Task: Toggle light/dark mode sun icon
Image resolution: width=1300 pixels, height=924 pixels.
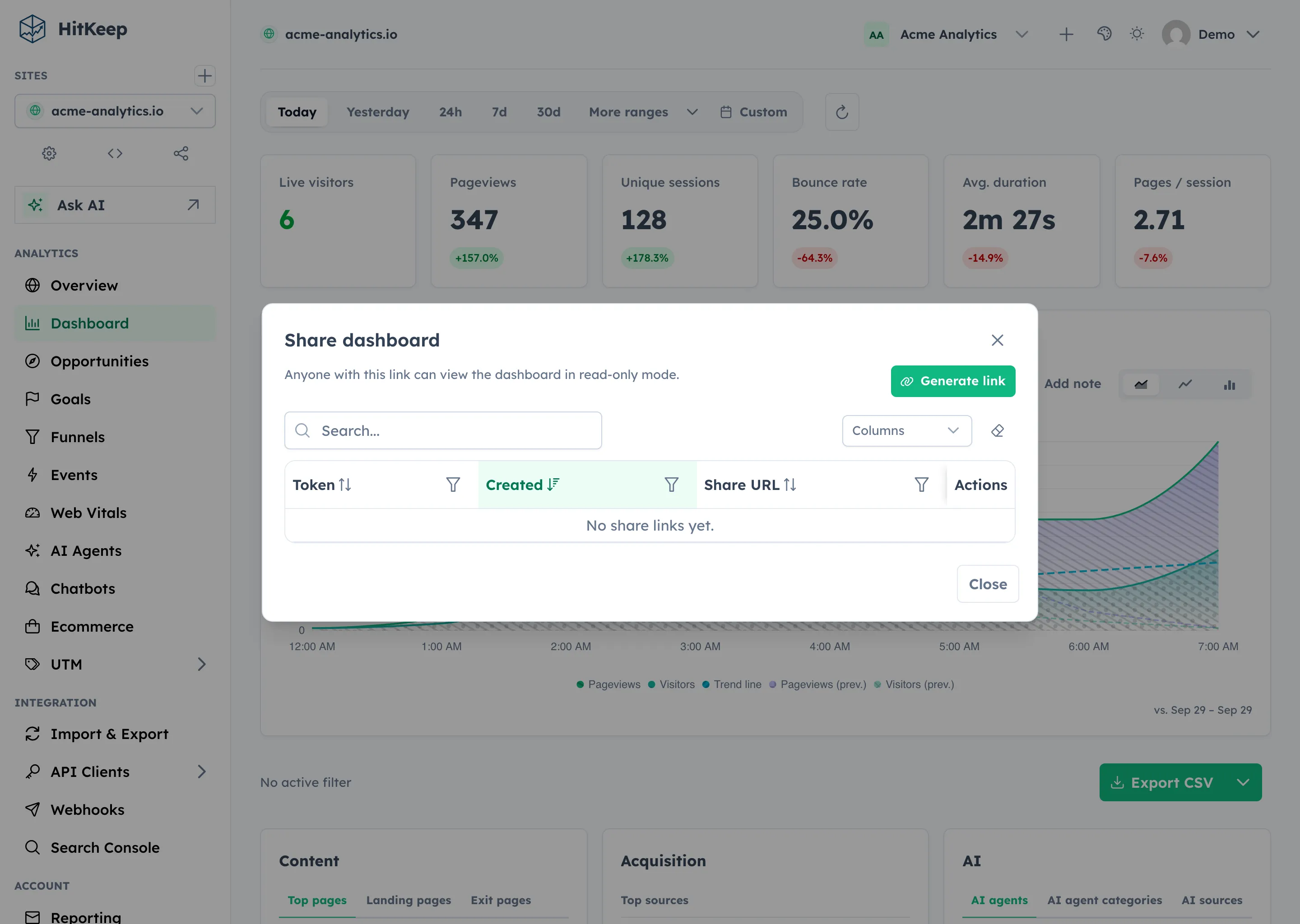Action: point(1137,34)
